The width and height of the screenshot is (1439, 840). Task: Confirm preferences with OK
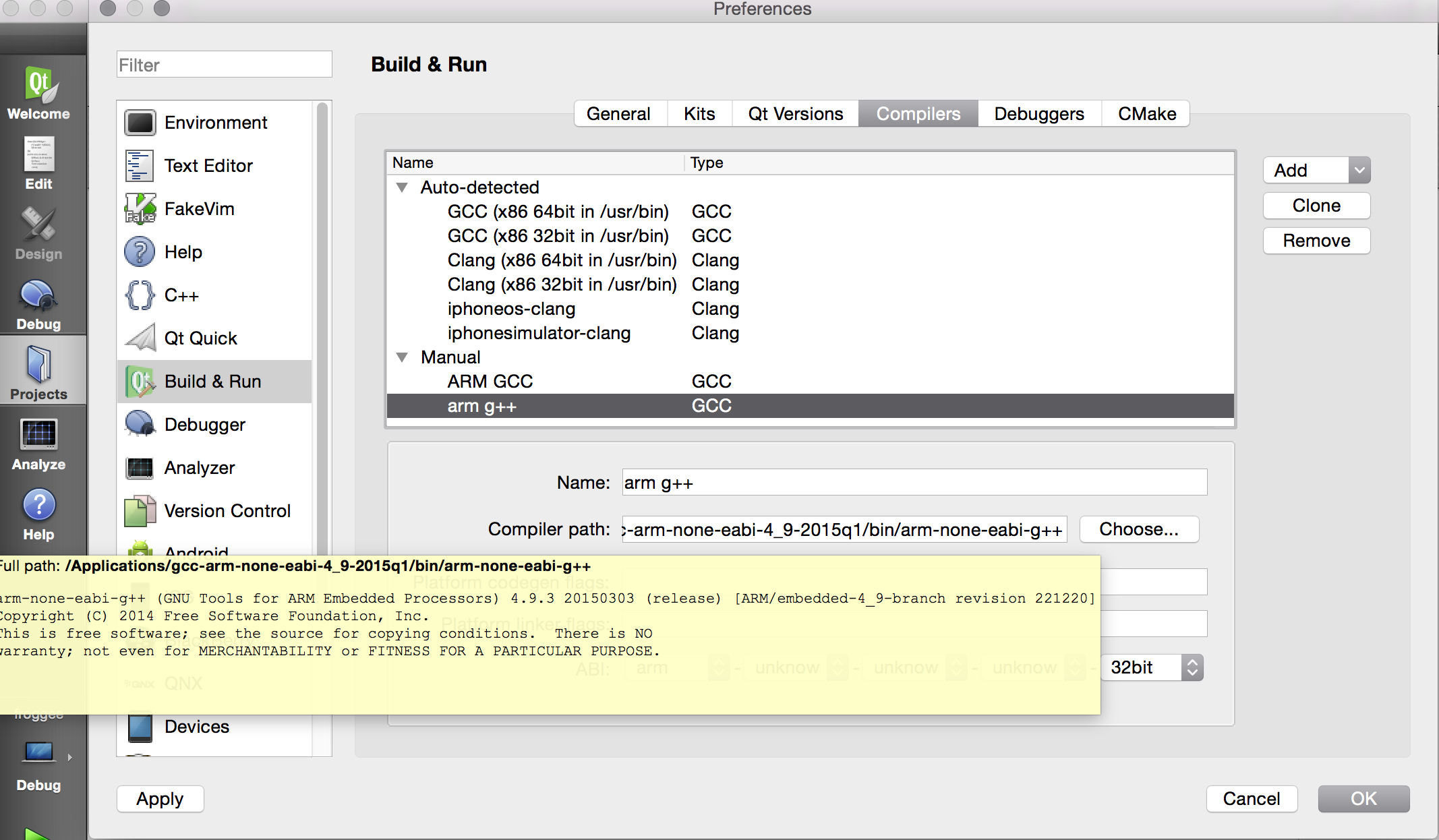[x=1363, y=799]
